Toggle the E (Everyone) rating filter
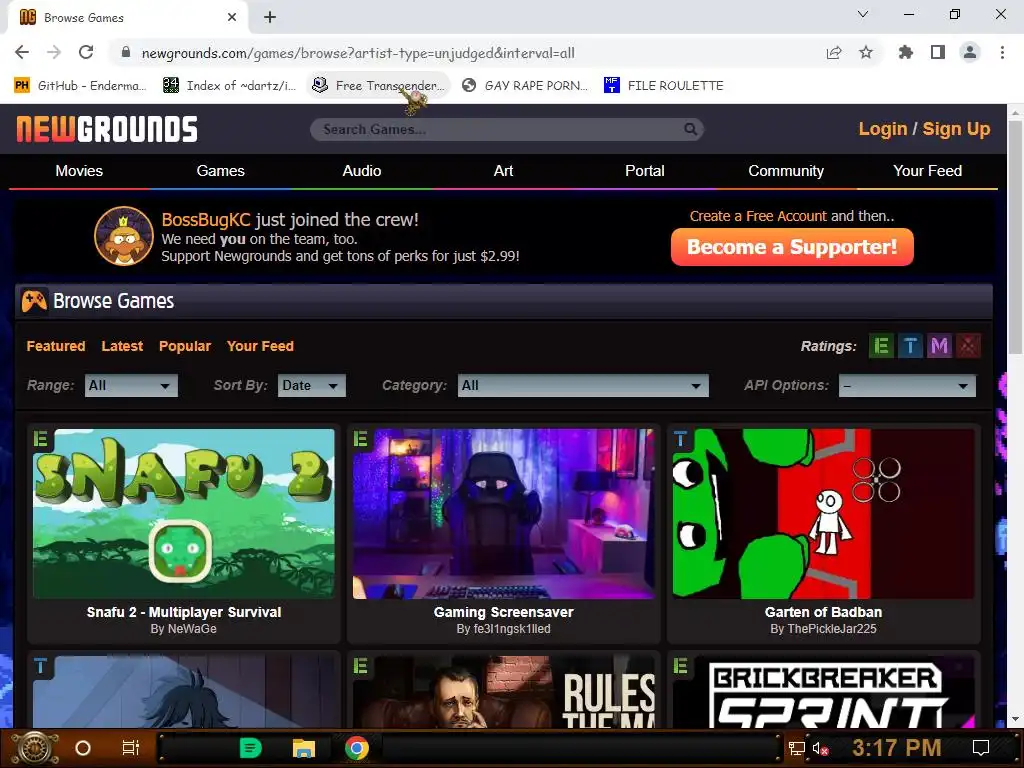 click(x=881, y=346)
